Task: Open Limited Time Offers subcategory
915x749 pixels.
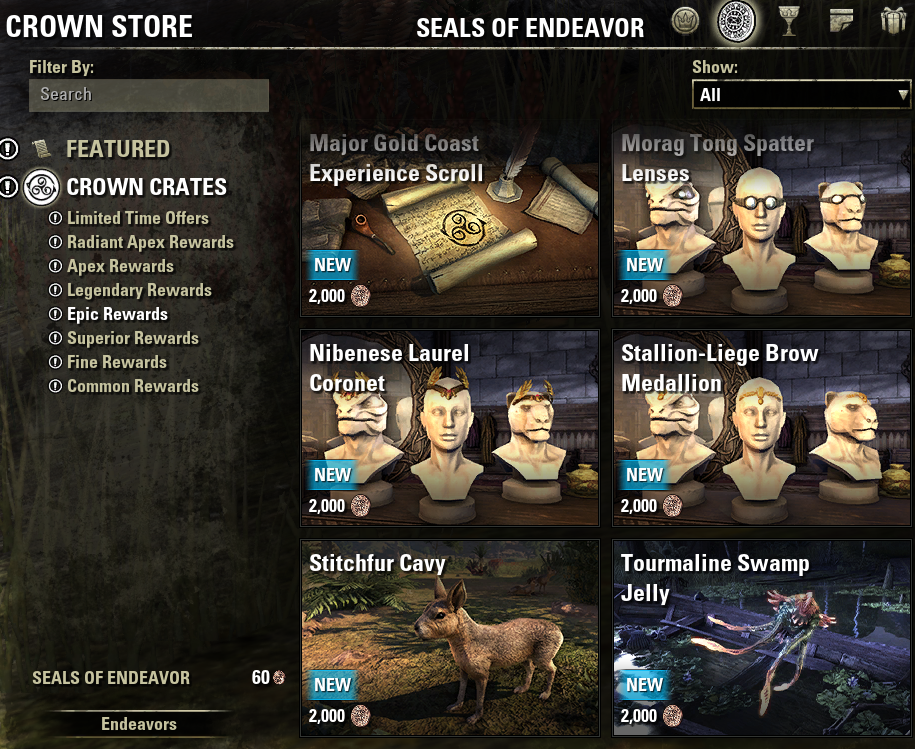Action: point(138,218)
